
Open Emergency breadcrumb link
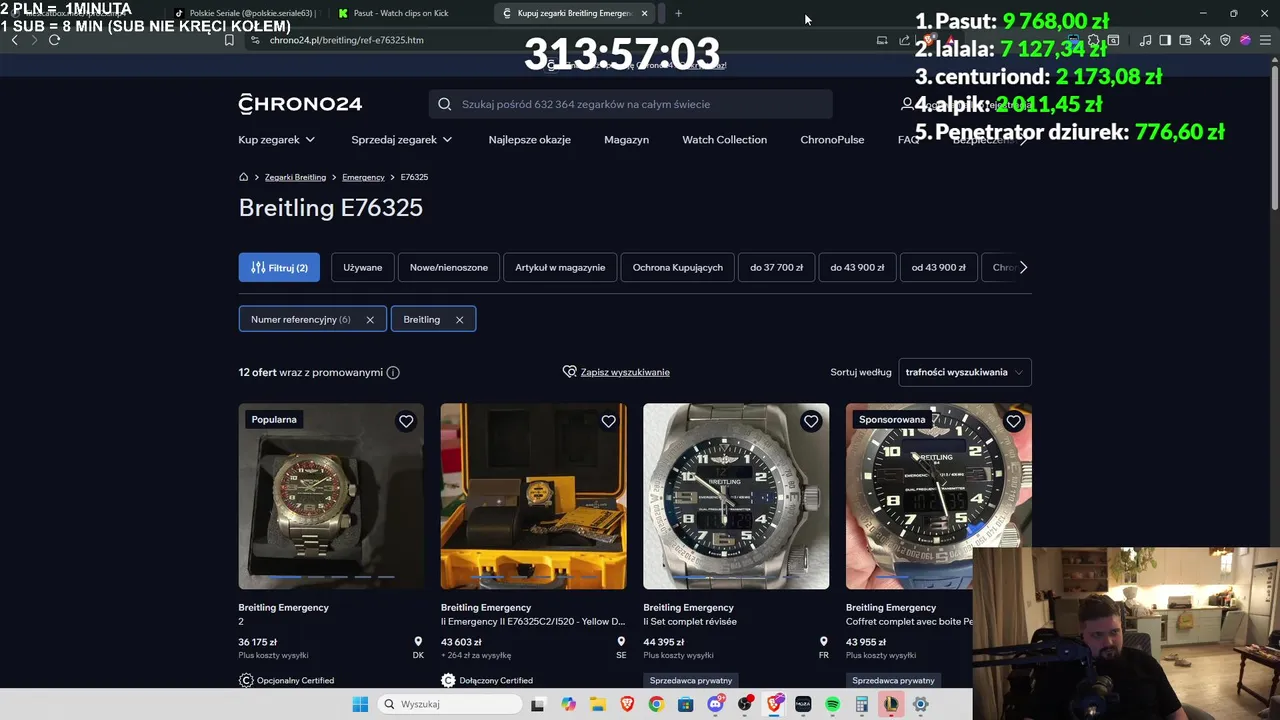coord(363,177)
